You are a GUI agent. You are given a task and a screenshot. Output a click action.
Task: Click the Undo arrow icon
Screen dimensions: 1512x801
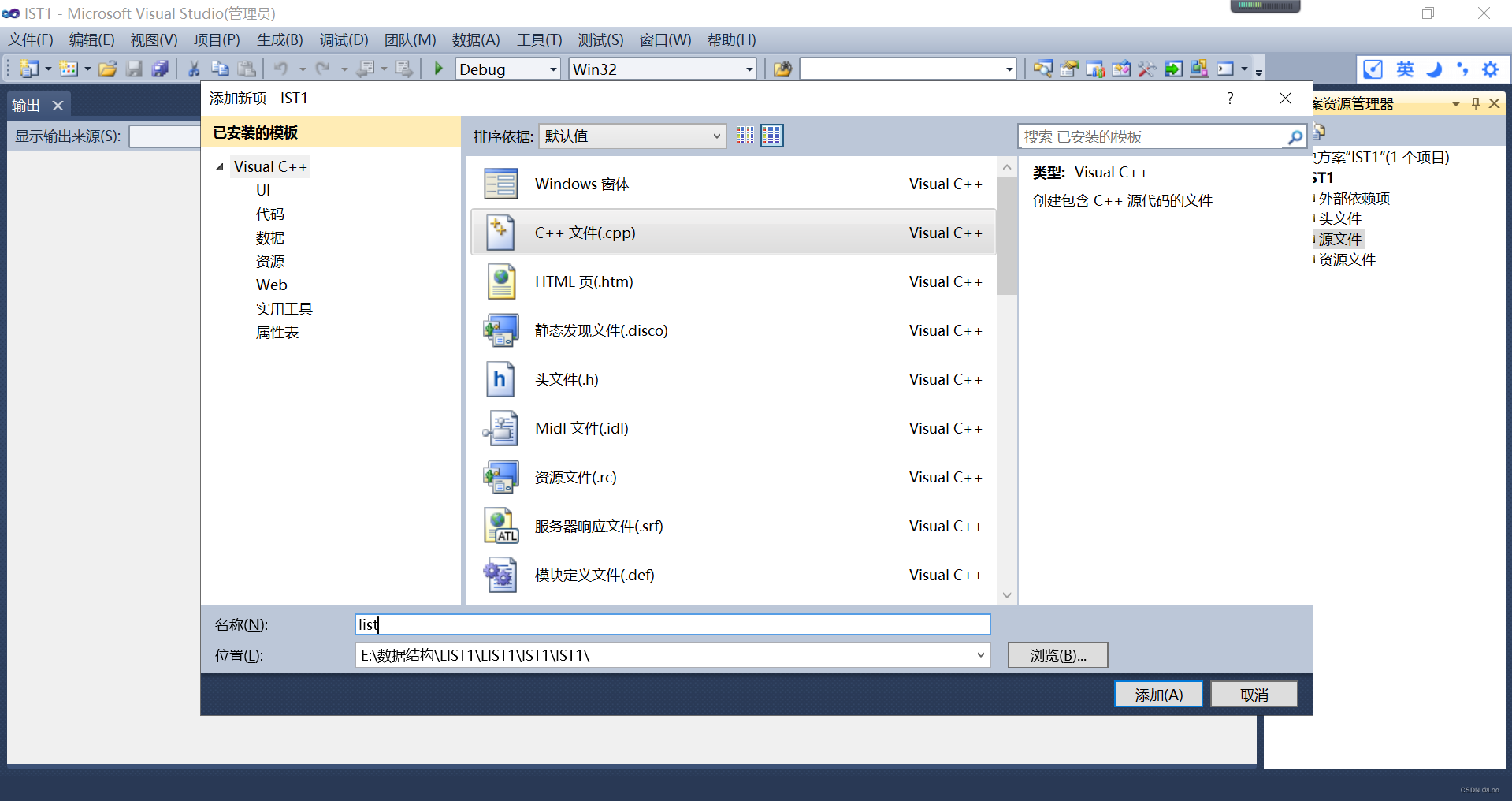click(281, 69)
